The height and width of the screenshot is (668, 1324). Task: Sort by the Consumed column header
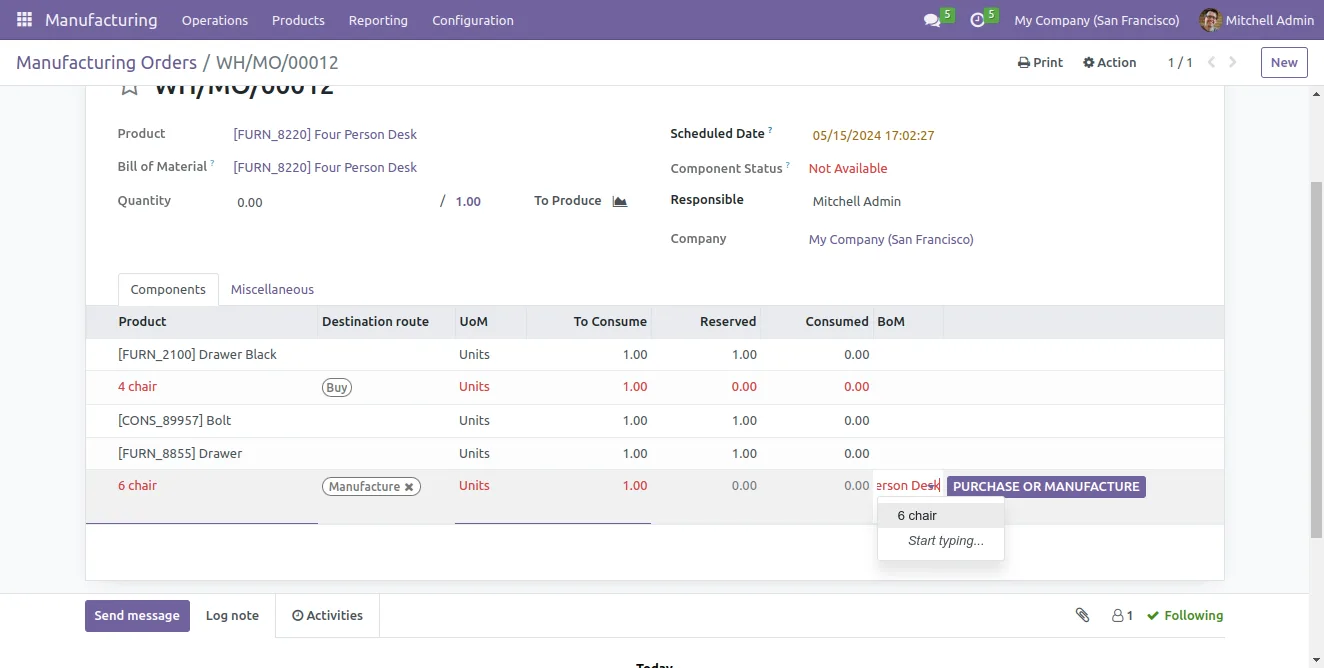(x=817, y=321)
